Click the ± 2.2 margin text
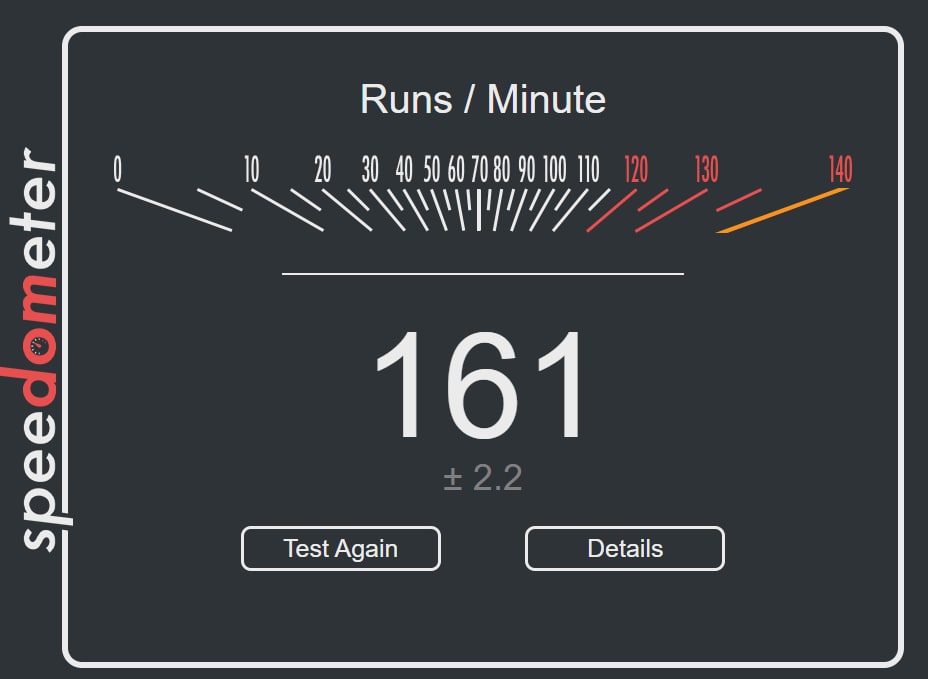 [x=483, y=478]
